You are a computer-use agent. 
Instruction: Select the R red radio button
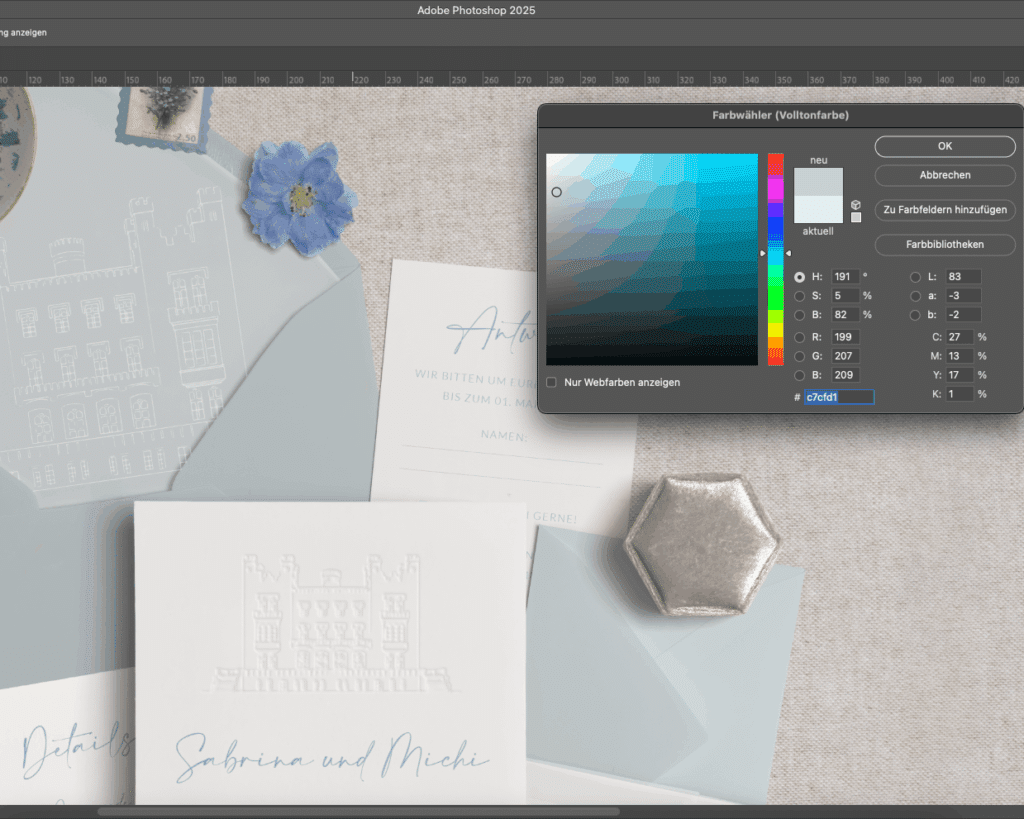point(799,337)
